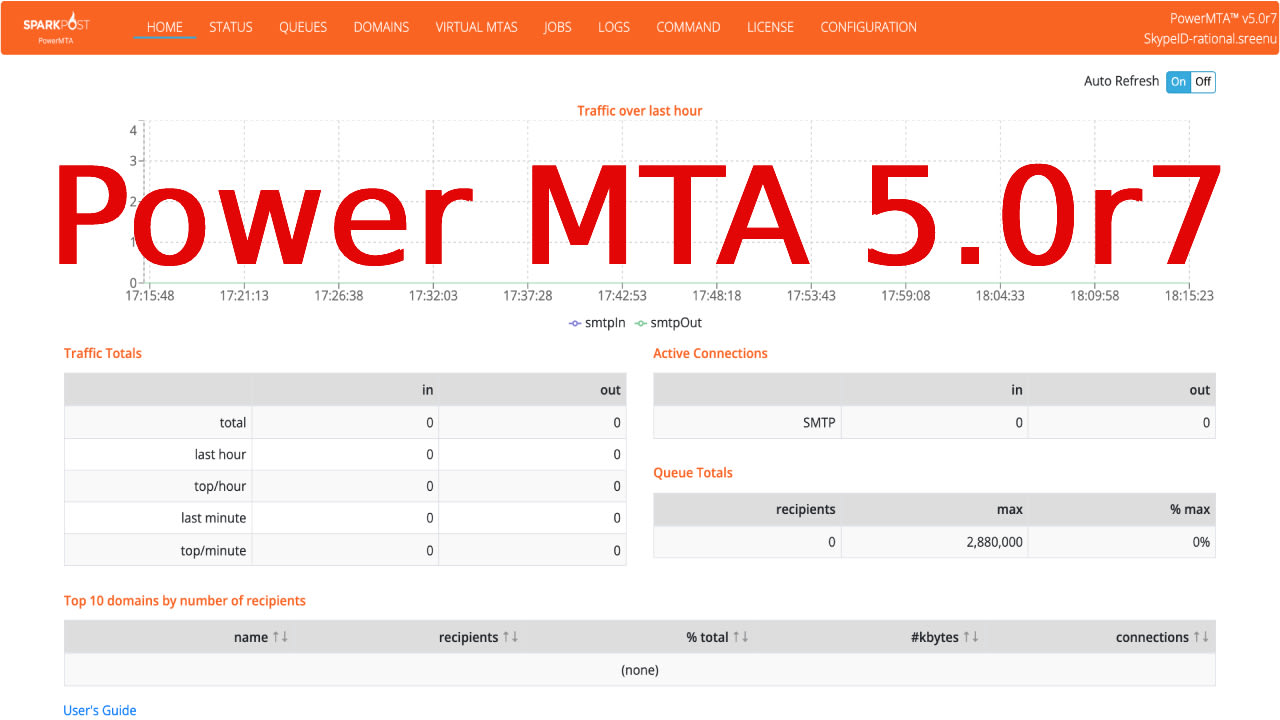Open the STATUS page
This screenshot has width=1280, height=720.
tap(231, 27)
